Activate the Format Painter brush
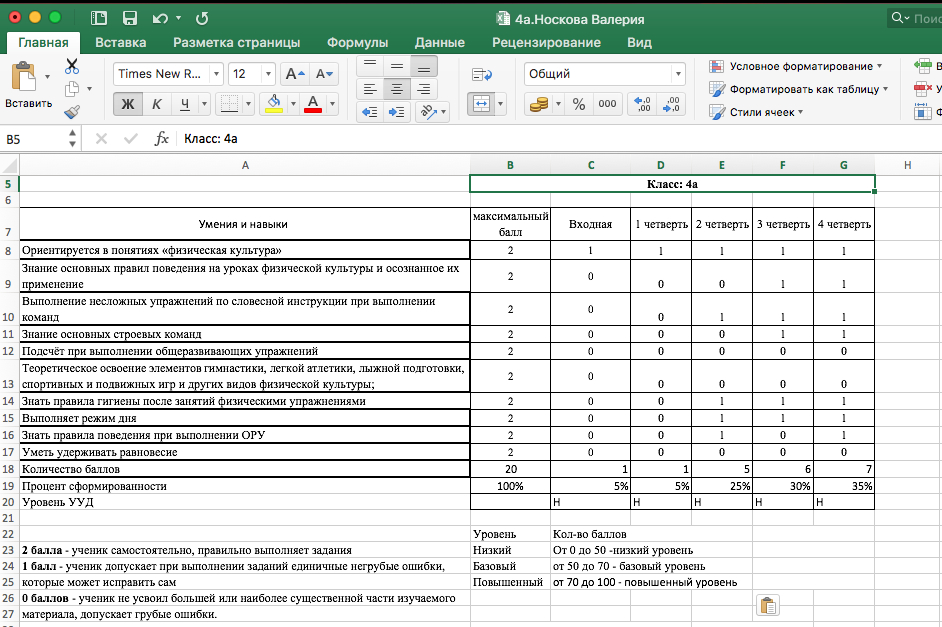This screenshot has width=942, height=627. coord(72,112)
